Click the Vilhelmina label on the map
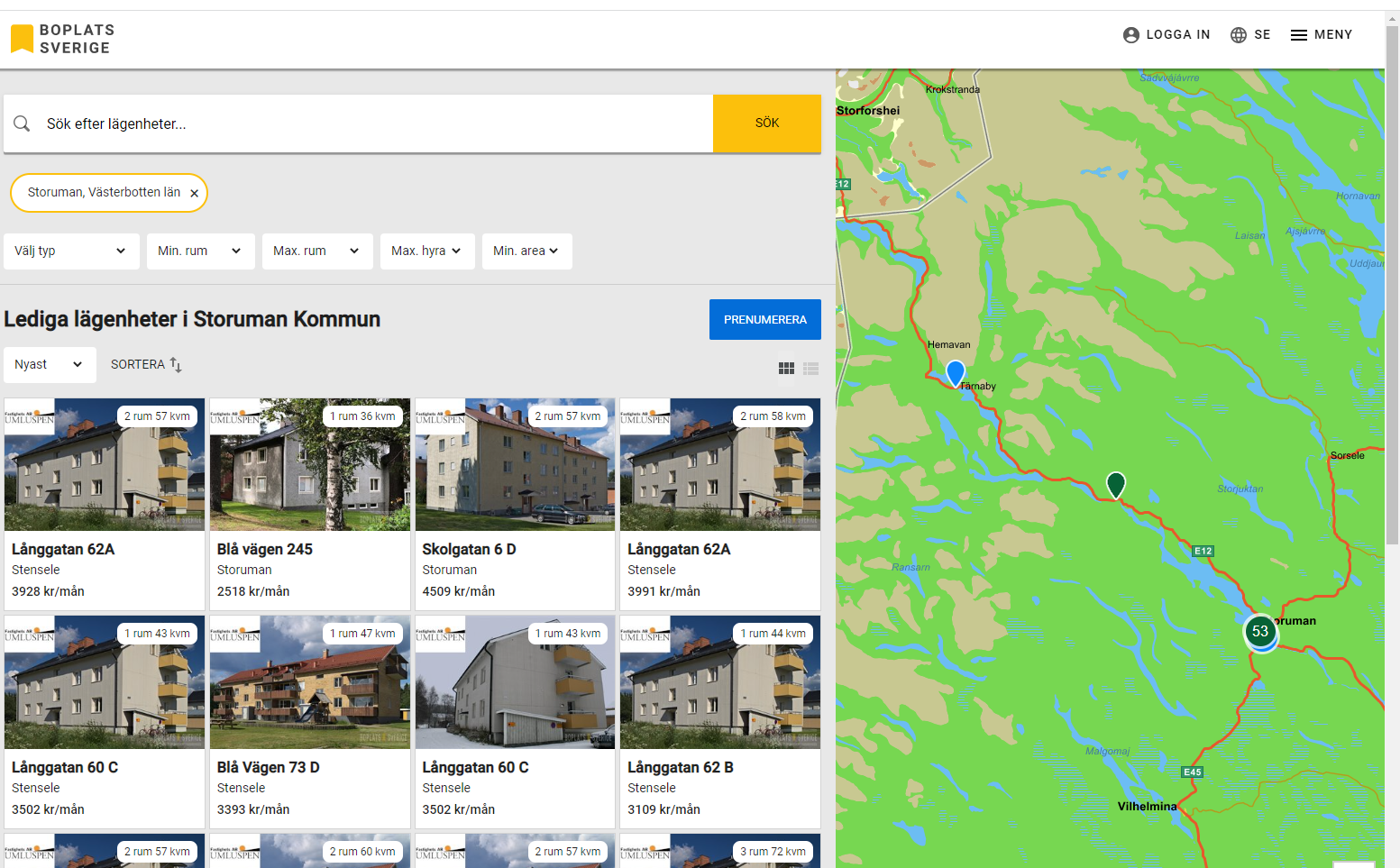 tap(1148, 807)
